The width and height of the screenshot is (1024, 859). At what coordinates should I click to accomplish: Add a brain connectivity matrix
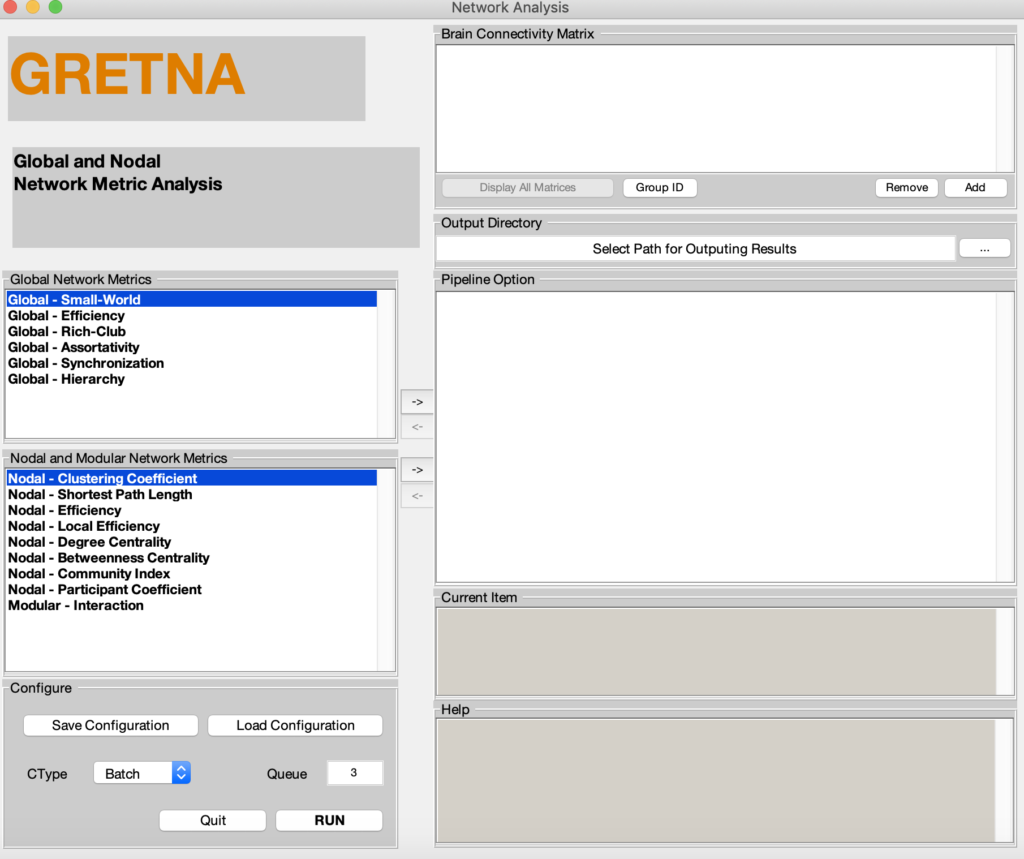tap(975, 187)
